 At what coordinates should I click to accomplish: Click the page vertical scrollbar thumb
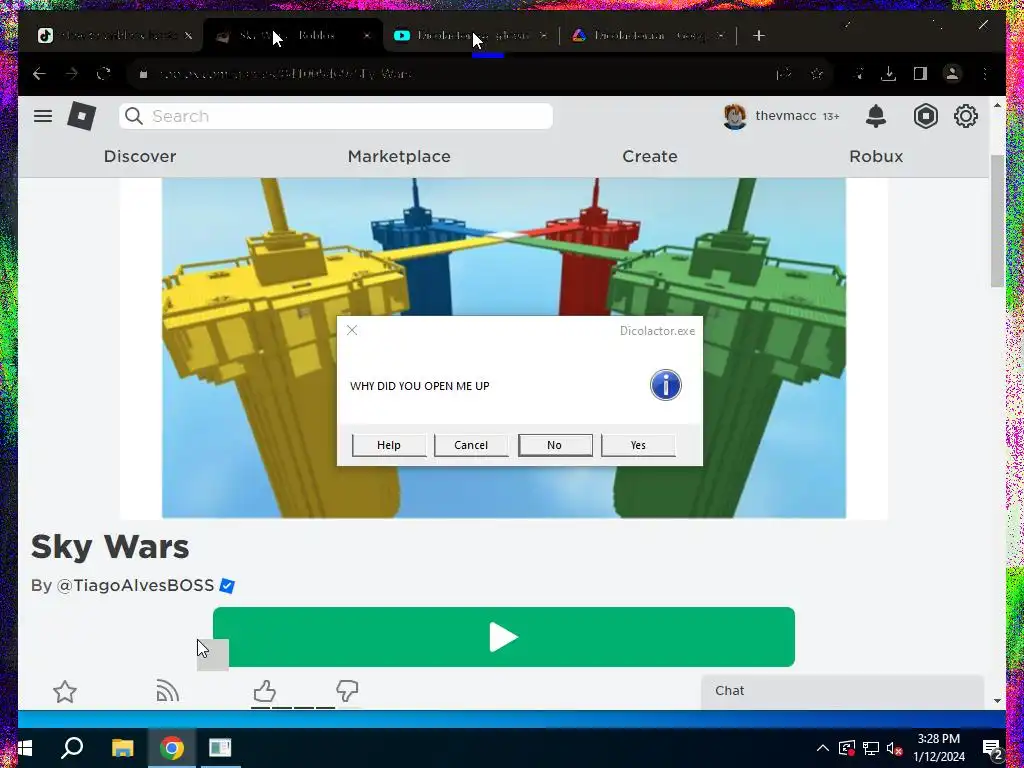tap(997, 221)
